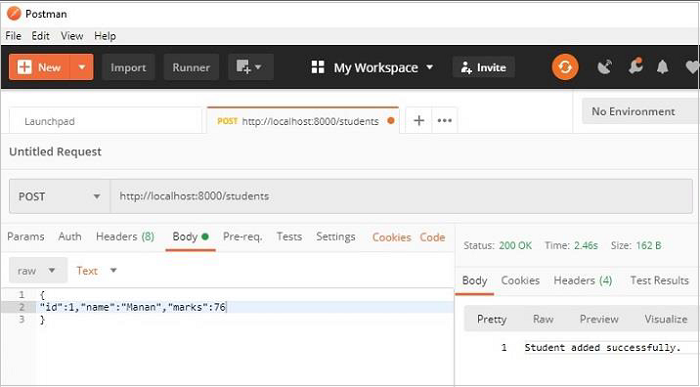Click the satellite capture requests icon
This screenshot has width=700, height=387.
pyautogui.click(x=605, y=67)
